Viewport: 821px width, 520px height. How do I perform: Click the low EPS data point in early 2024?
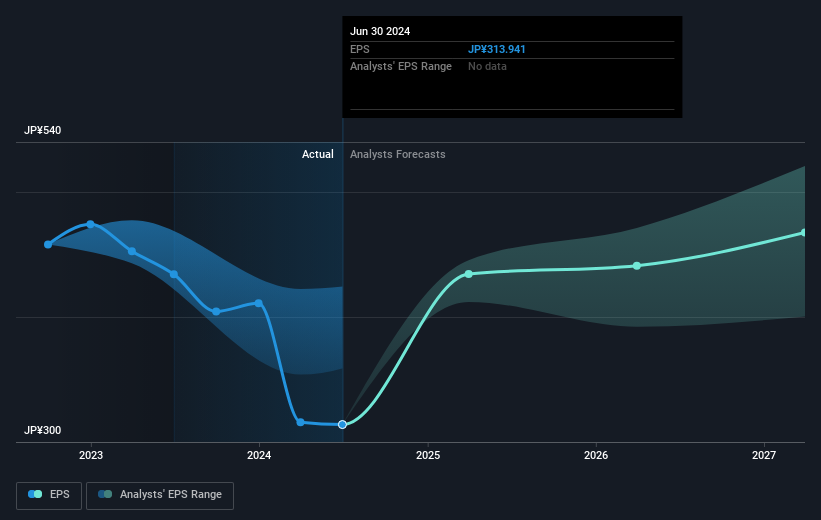tap(301, 422)
